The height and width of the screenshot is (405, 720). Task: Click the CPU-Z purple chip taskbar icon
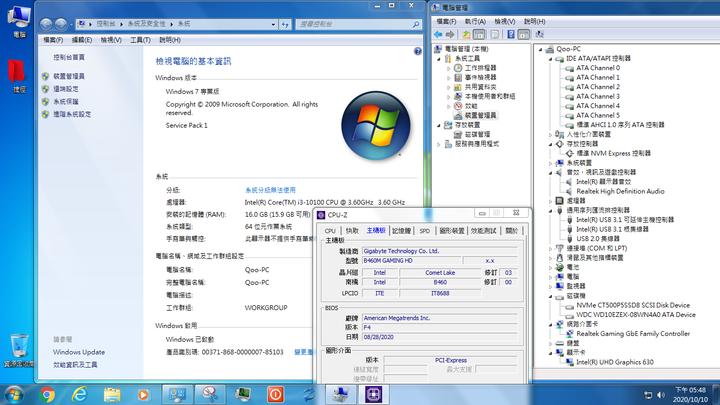373,394
